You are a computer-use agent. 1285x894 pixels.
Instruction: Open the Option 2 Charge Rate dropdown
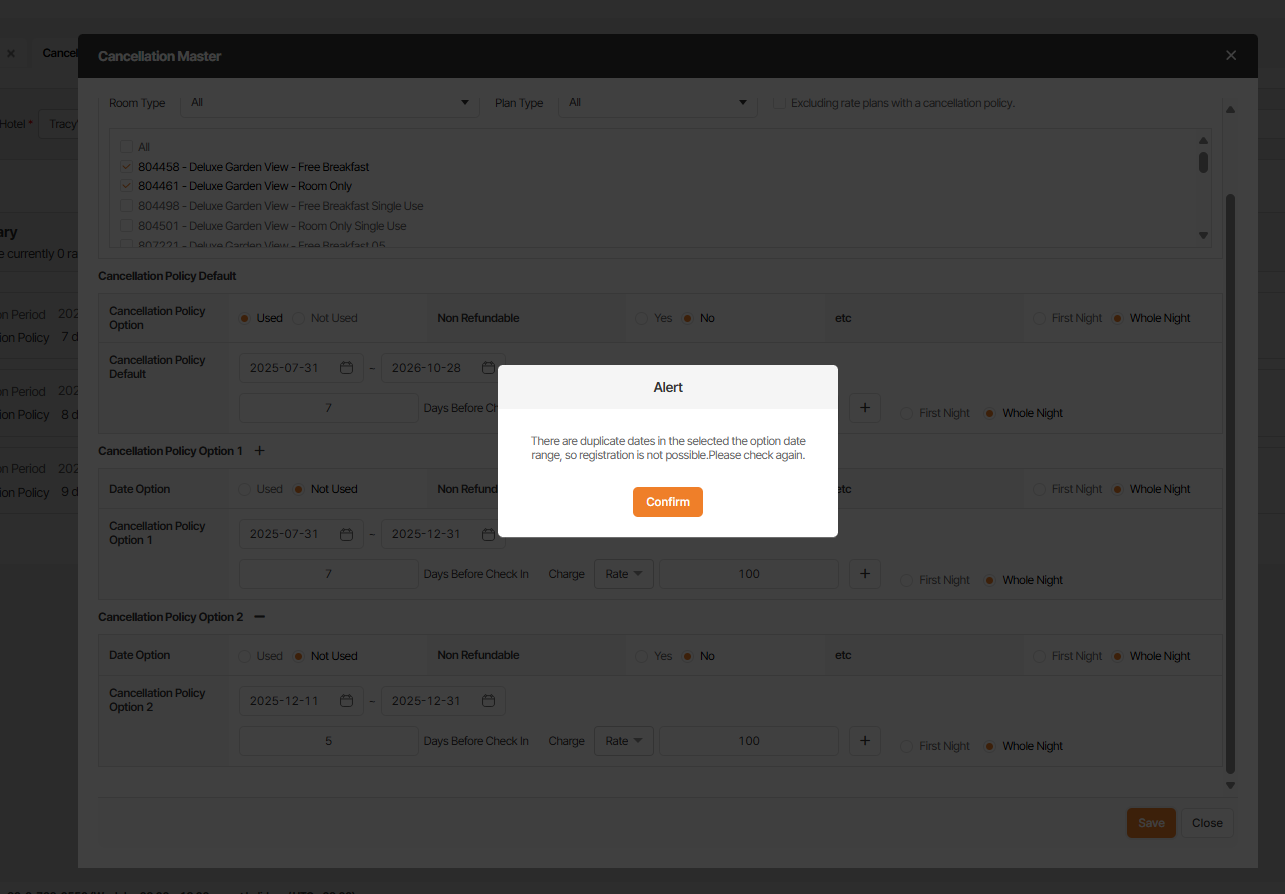[x=625, y=741]
